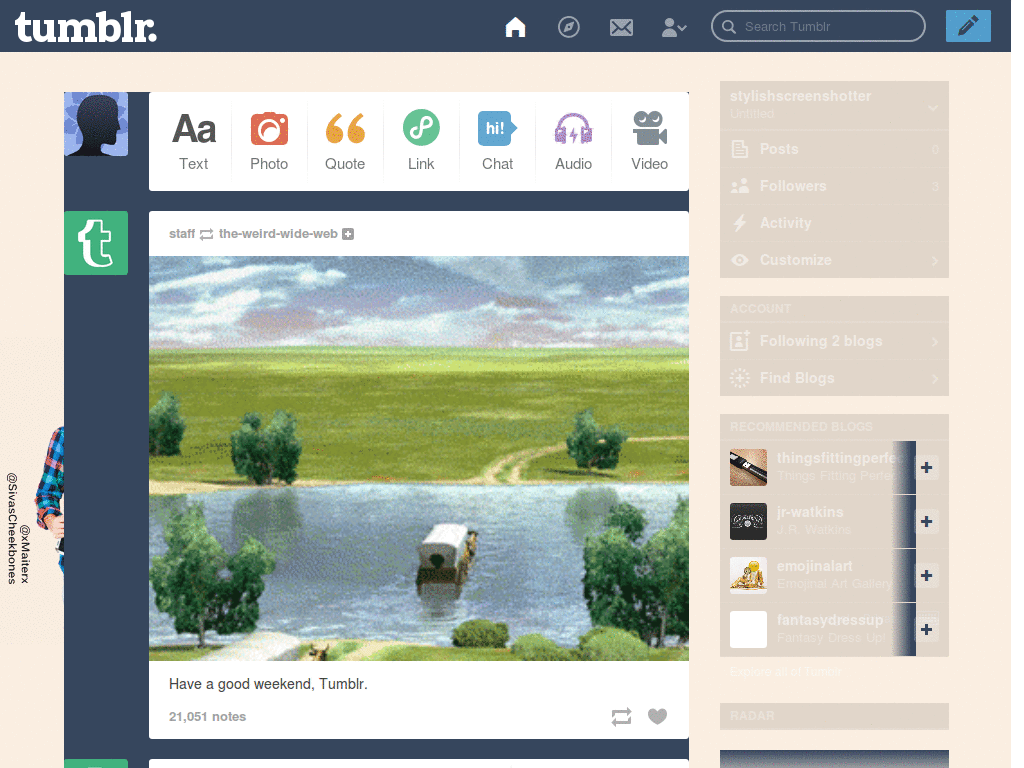
Task: Follow thingsfittingperfectly with plus button
Action: (x=926, y=468)
